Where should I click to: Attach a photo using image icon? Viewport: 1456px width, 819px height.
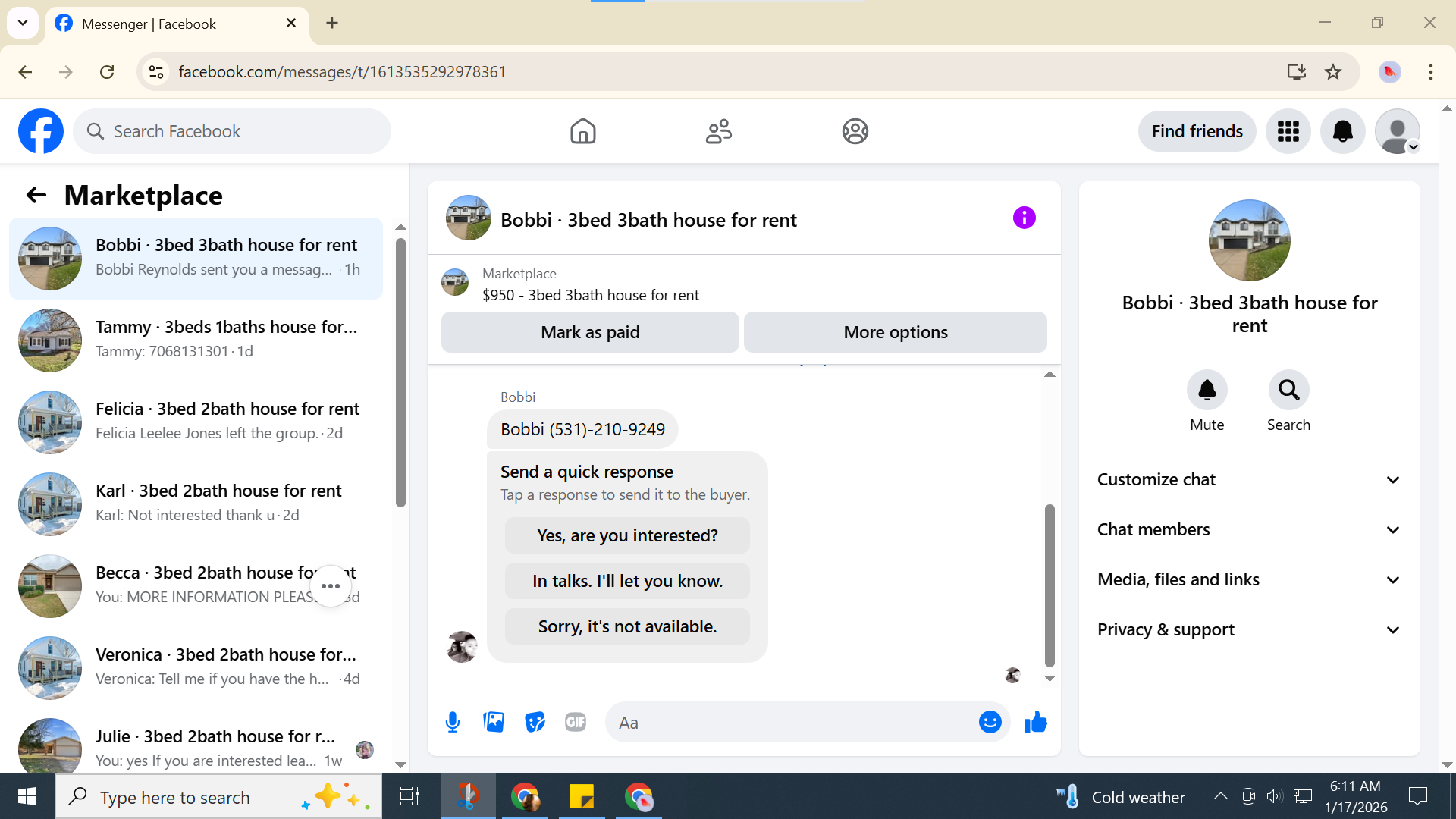tap(494, 723)
